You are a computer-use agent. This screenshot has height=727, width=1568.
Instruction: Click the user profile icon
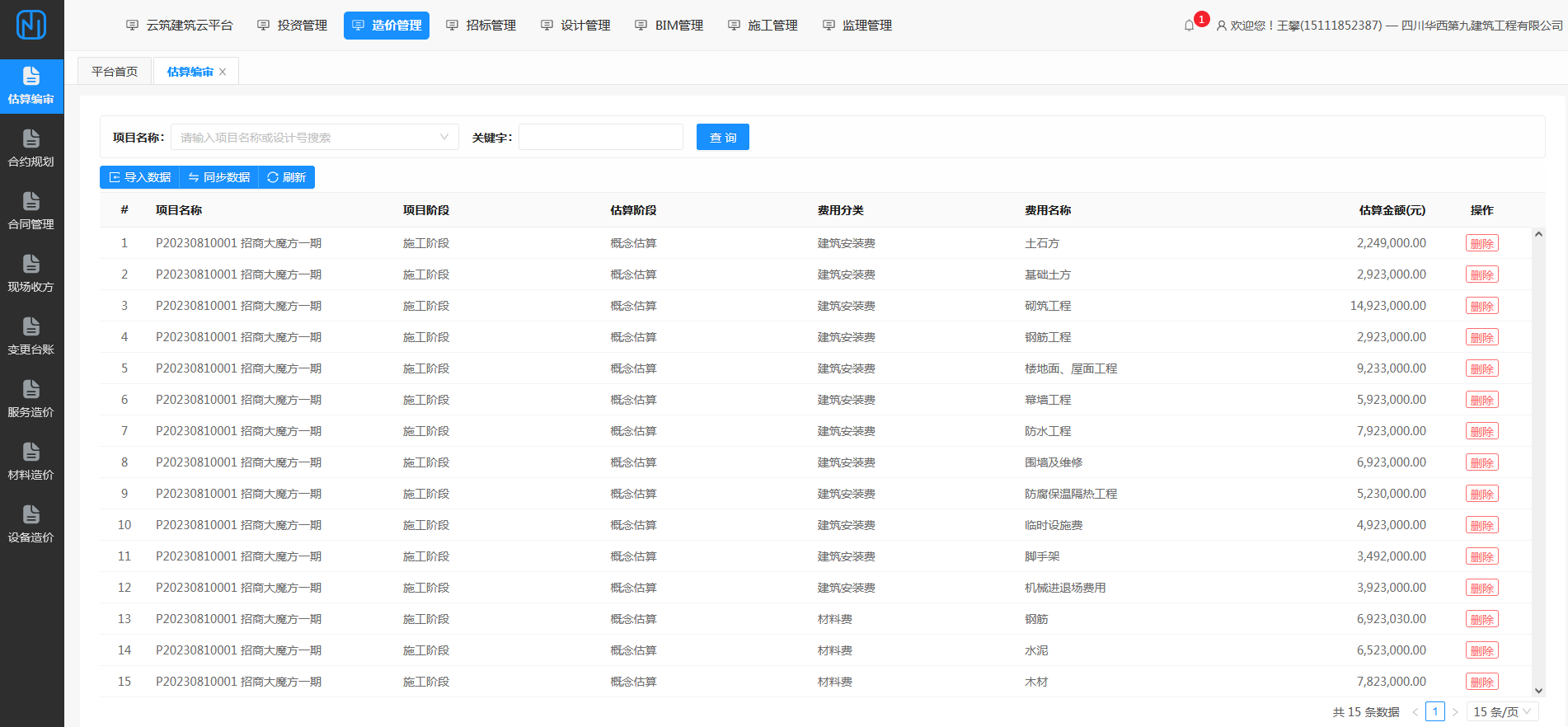click(1222, 26)
